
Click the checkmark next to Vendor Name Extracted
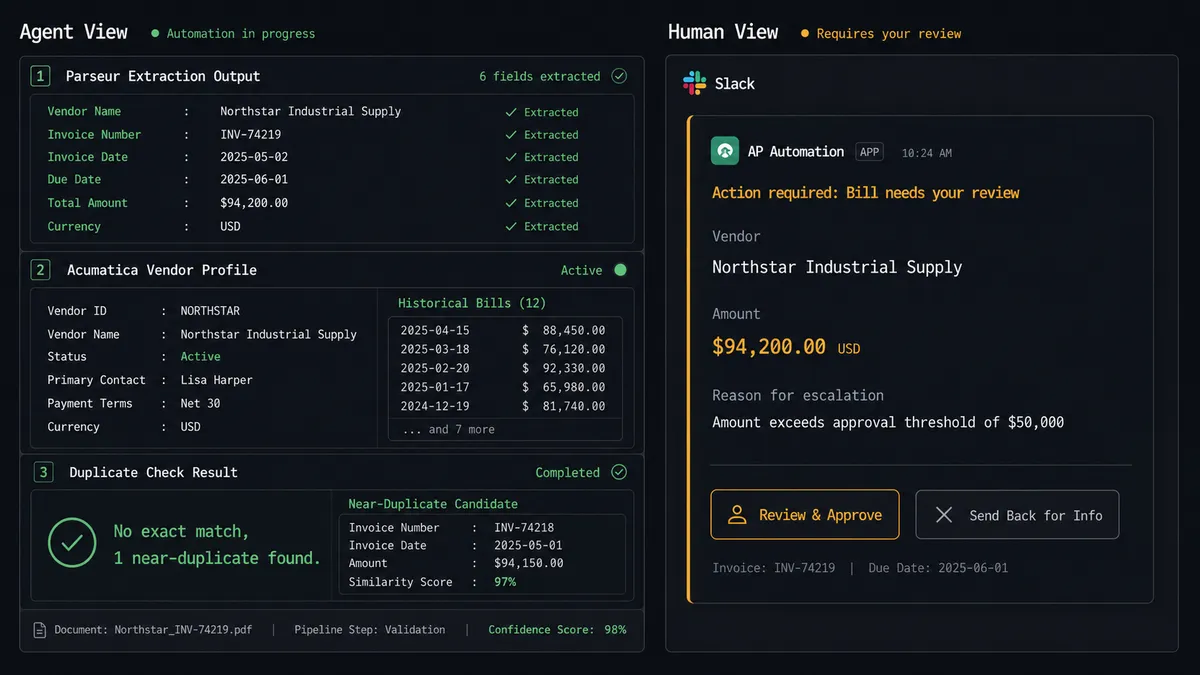(x=511, y=112)
